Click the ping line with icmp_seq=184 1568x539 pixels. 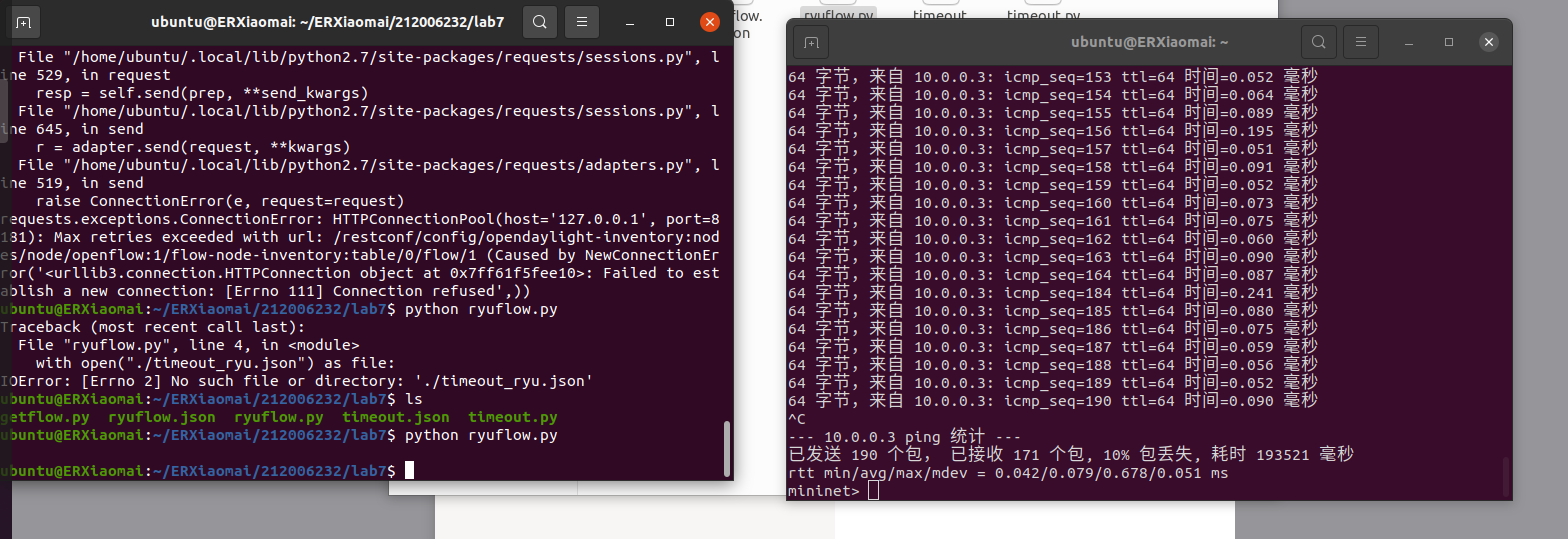(1053, 293)
